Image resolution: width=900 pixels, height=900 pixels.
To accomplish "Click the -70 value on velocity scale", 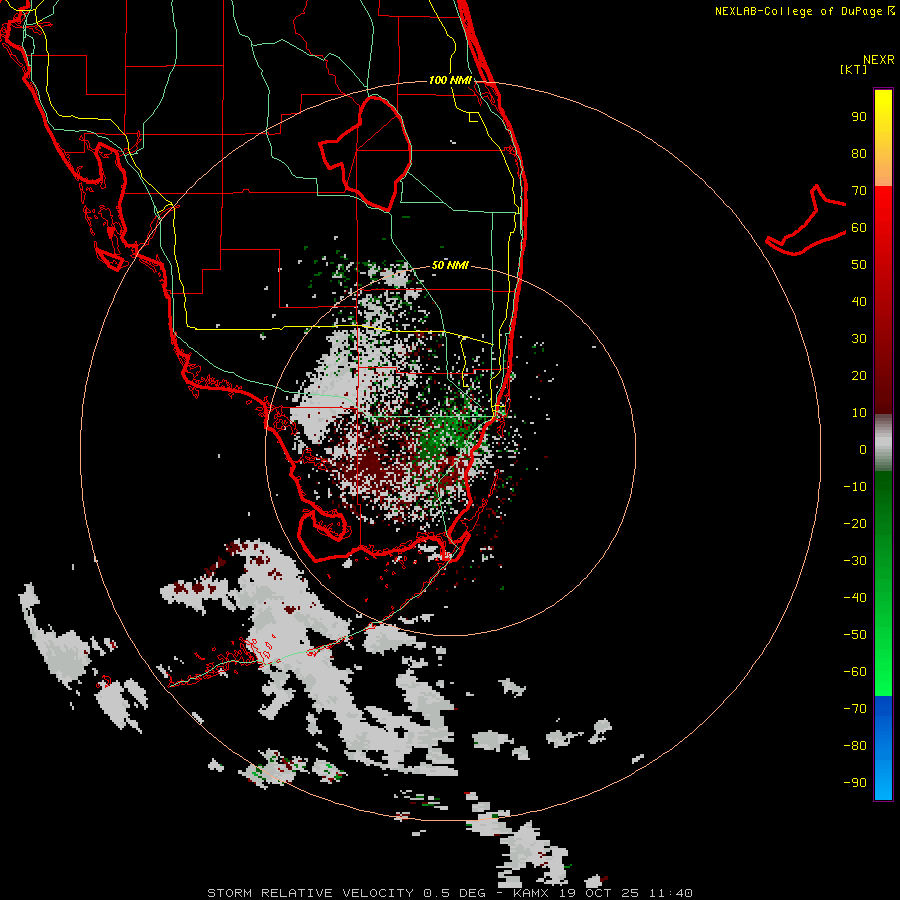I will point(855,708).
